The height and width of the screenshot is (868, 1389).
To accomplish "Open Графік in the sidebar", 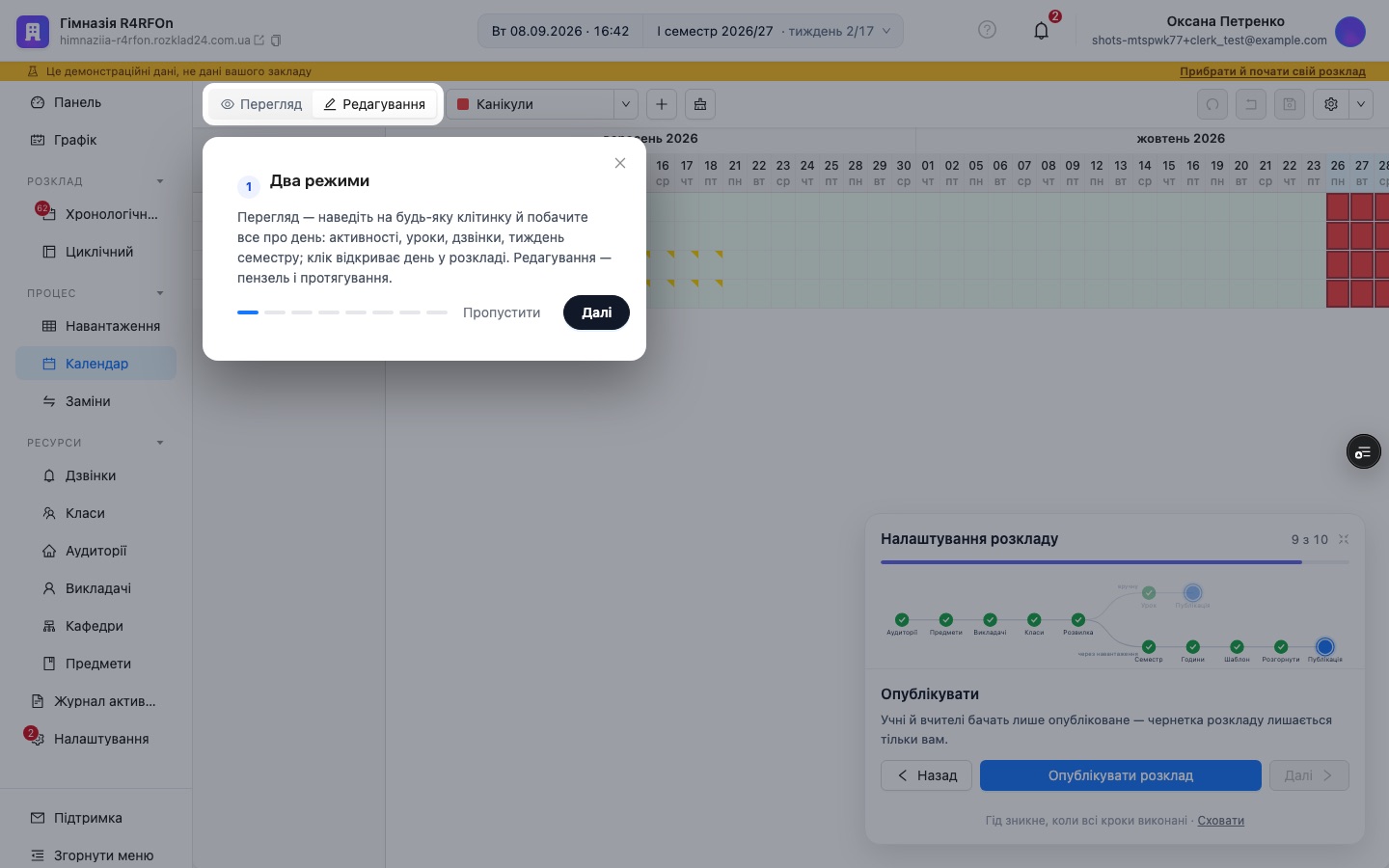I will 95,140.
